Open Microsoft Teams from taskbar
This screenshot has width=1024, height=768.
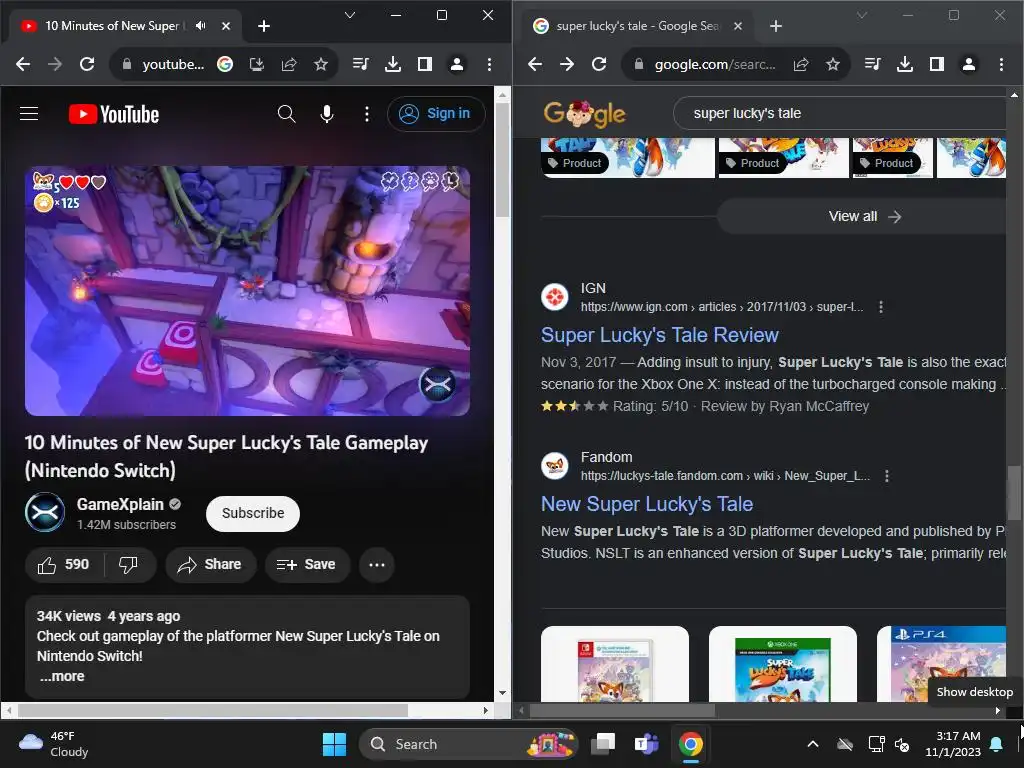coord(647,744)
